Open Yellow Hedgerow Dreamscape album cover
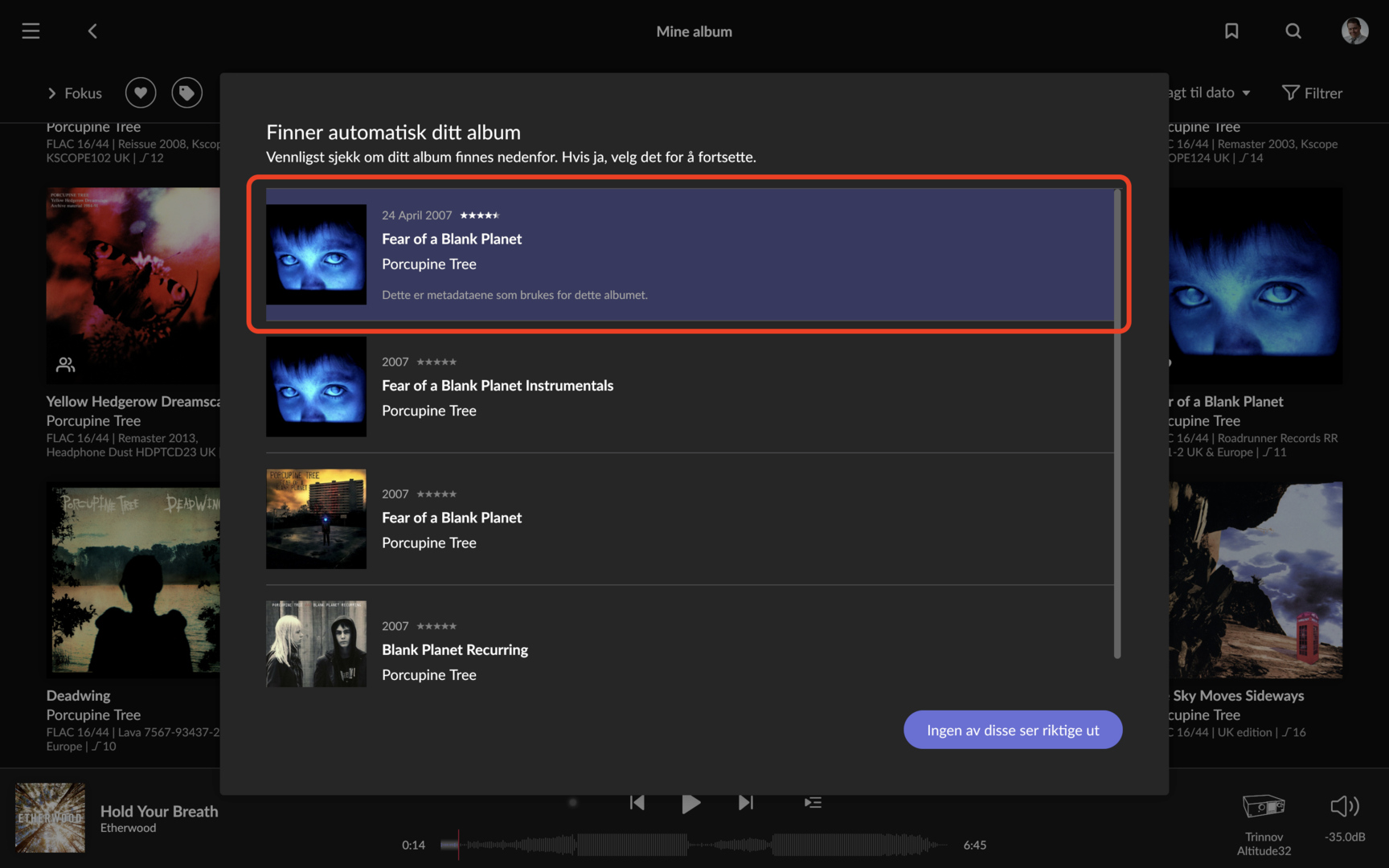This screenshot has width=1389, height=868. click(133, 285)
